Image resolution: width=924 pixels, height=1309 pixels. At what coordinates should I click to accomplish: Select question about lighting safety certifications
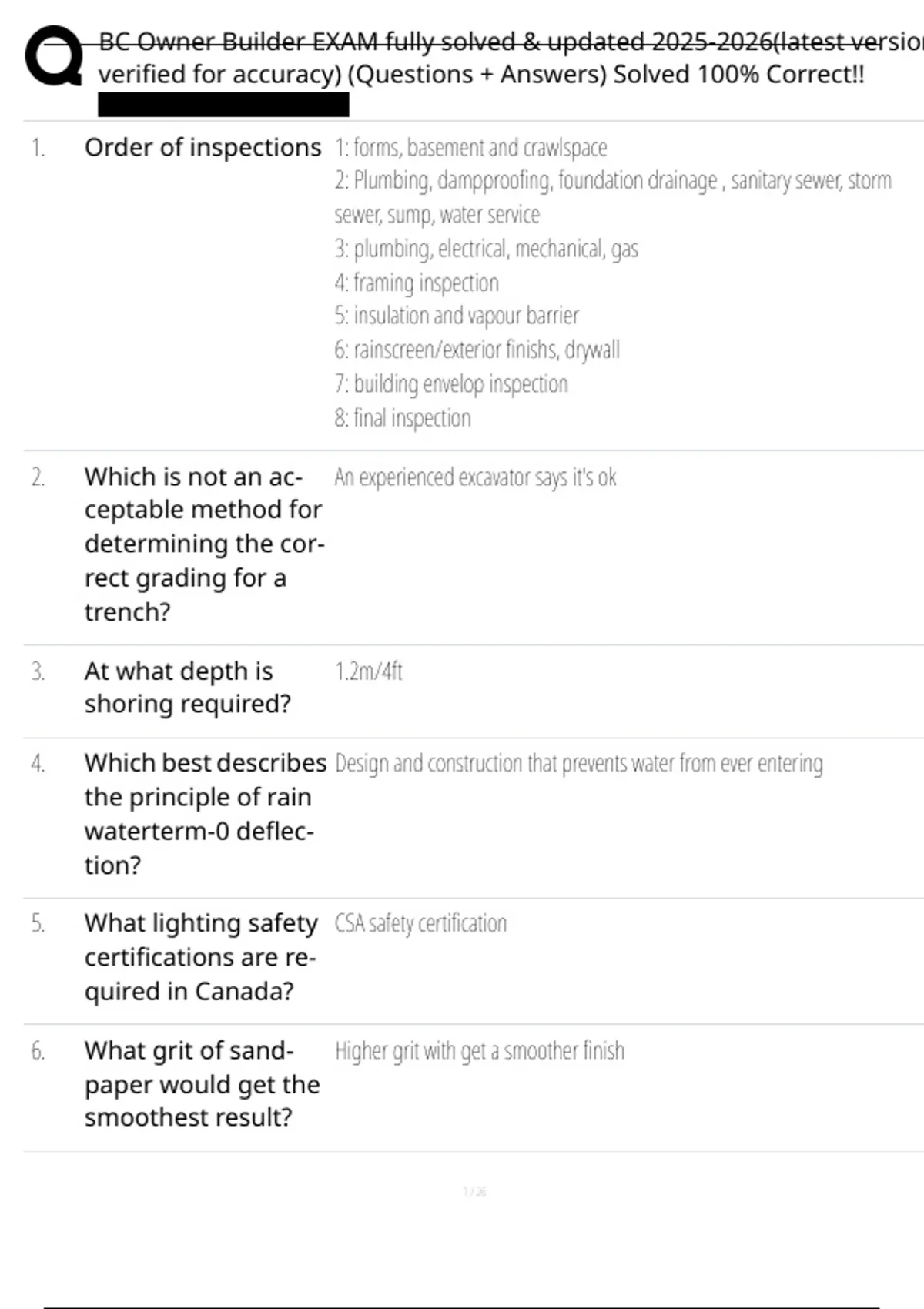(201, 956)
